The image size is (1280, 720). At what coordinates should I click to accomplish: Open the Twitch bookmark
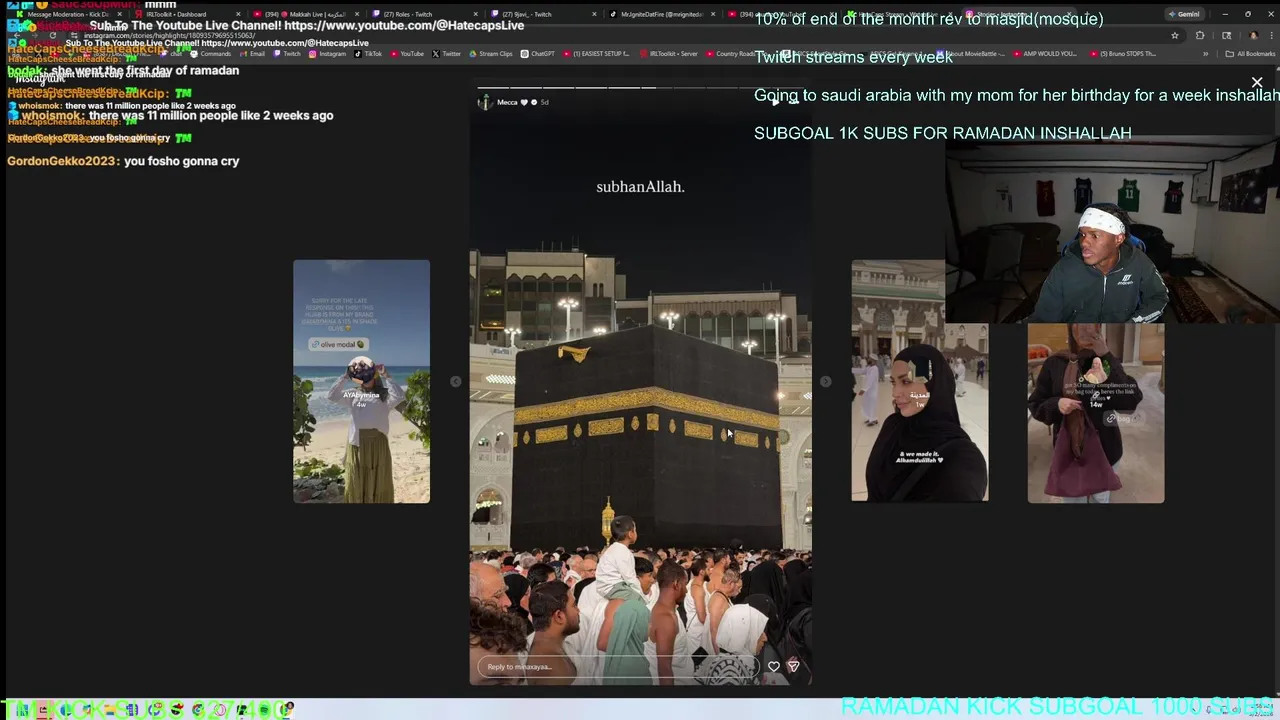[286, 54]
